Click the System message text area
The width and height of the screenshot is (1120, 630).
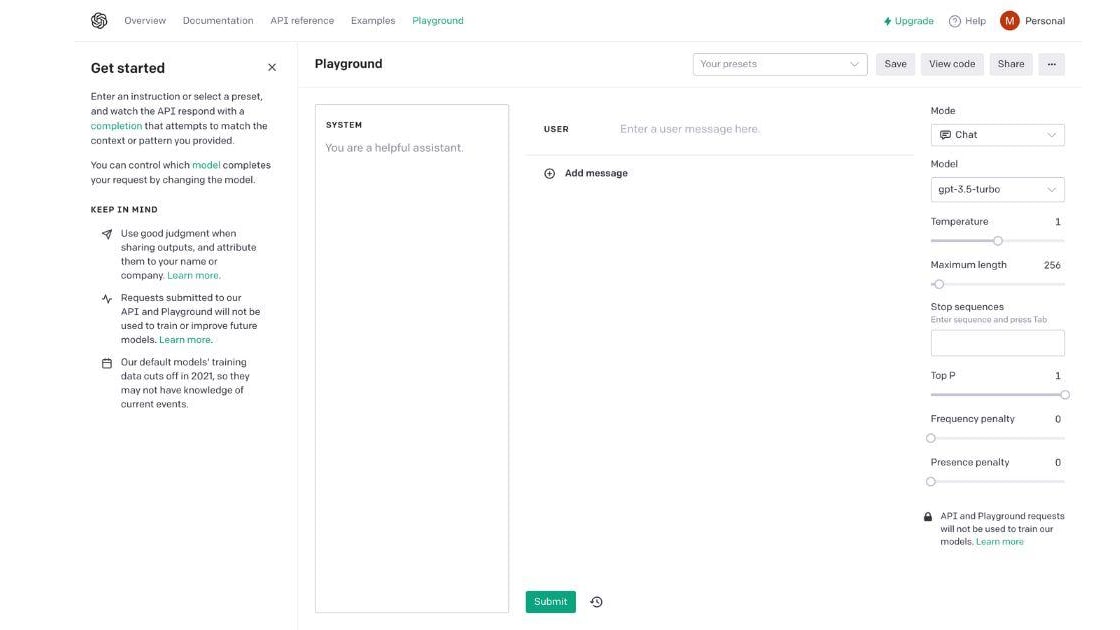(x=412, y=359)
